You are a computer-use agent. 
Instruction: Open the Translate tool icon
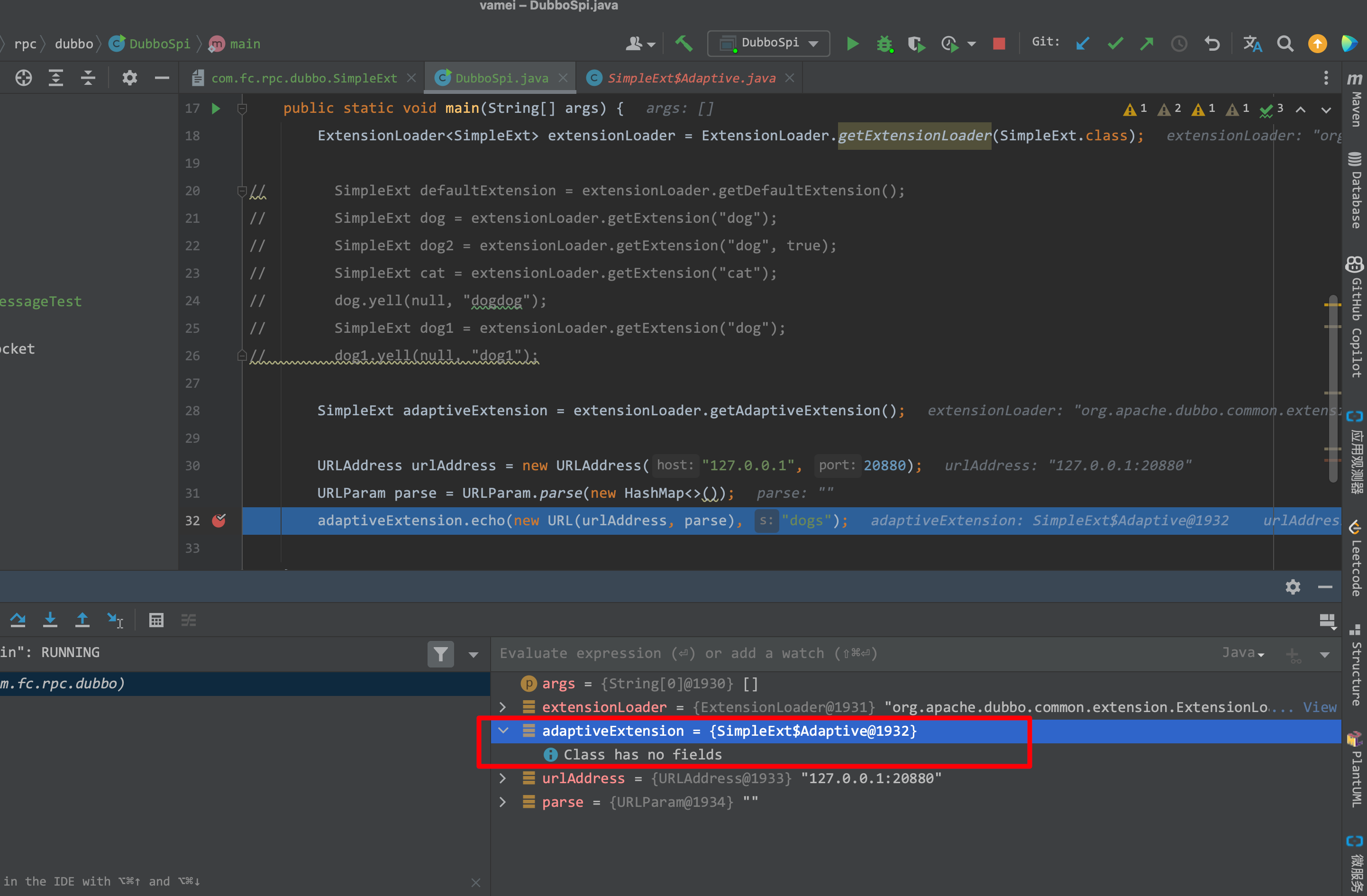[1253, 44]
